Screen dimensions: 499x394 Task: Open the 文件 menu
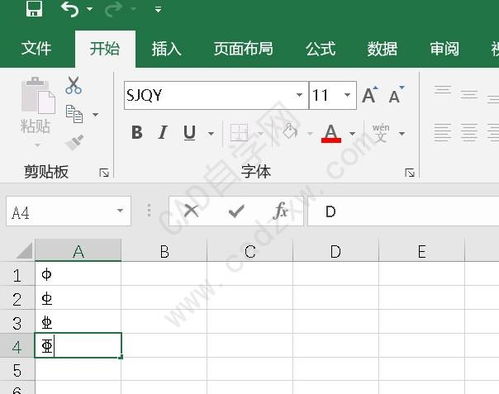coord(36,49)
